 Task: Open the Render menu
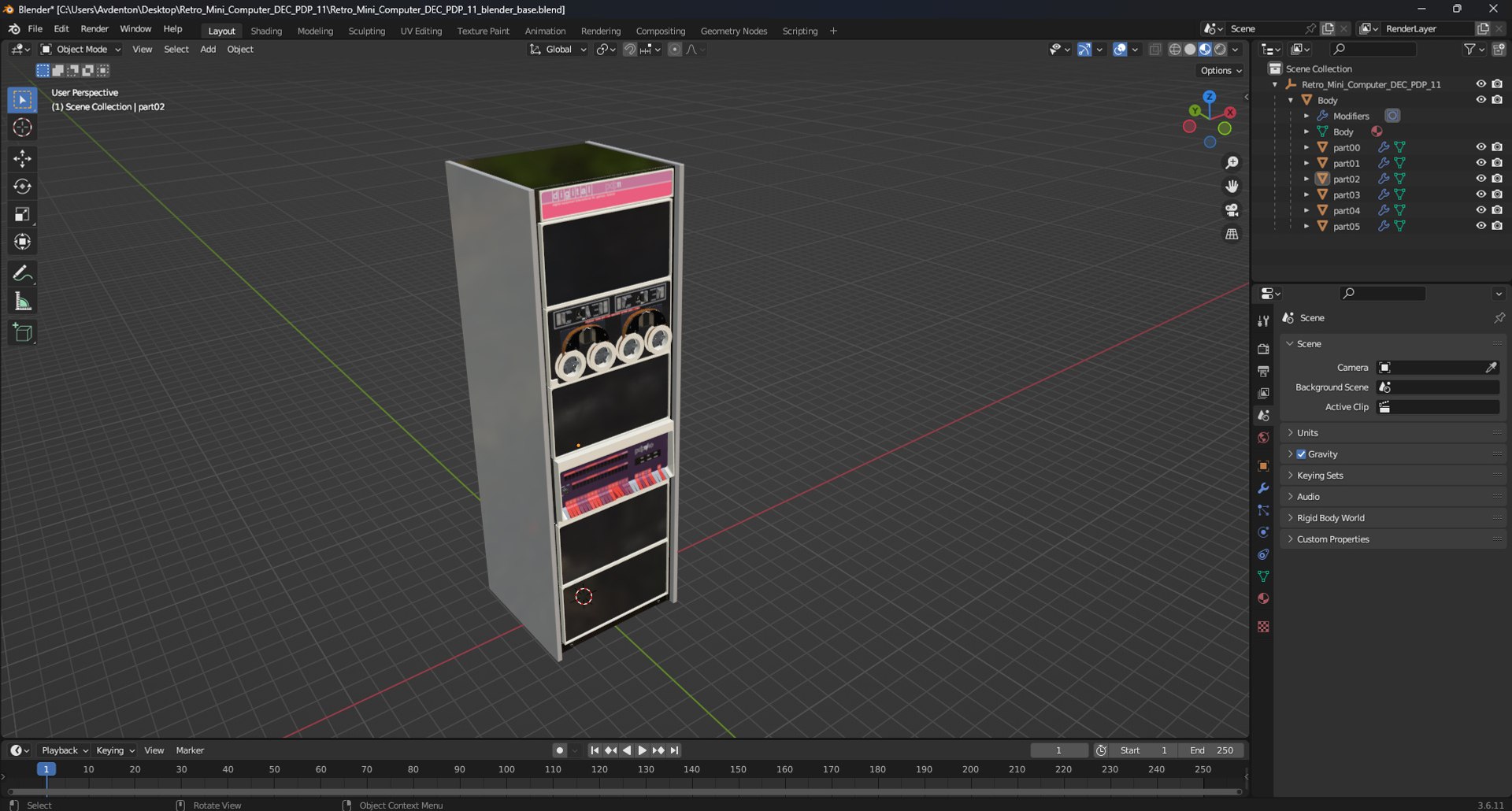94,28
